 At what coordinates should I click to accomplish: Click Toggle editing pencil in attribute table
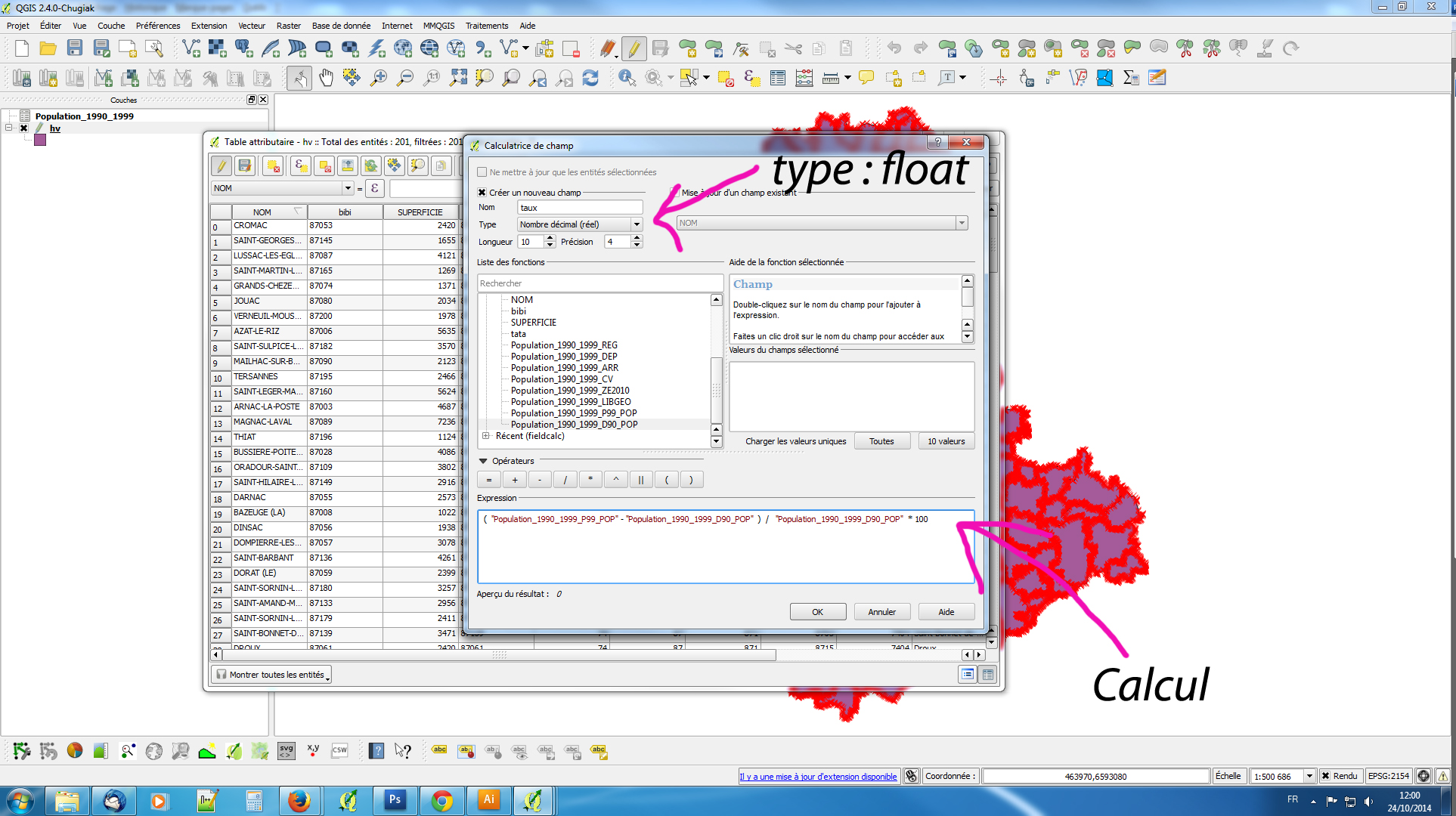click(221, 166)
